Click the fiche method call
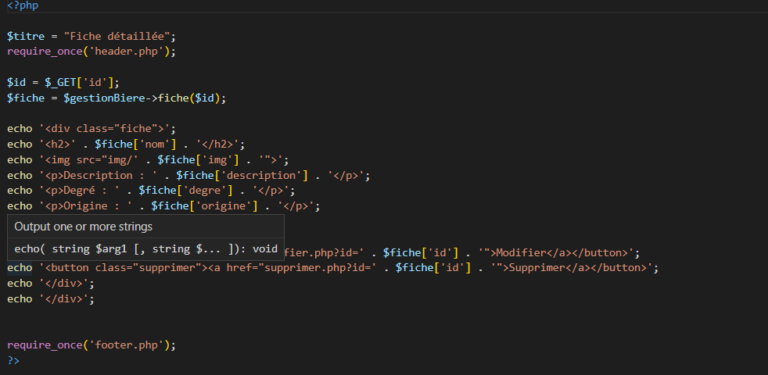The height and width of the screenshot is (375, 768). point(173,98)
